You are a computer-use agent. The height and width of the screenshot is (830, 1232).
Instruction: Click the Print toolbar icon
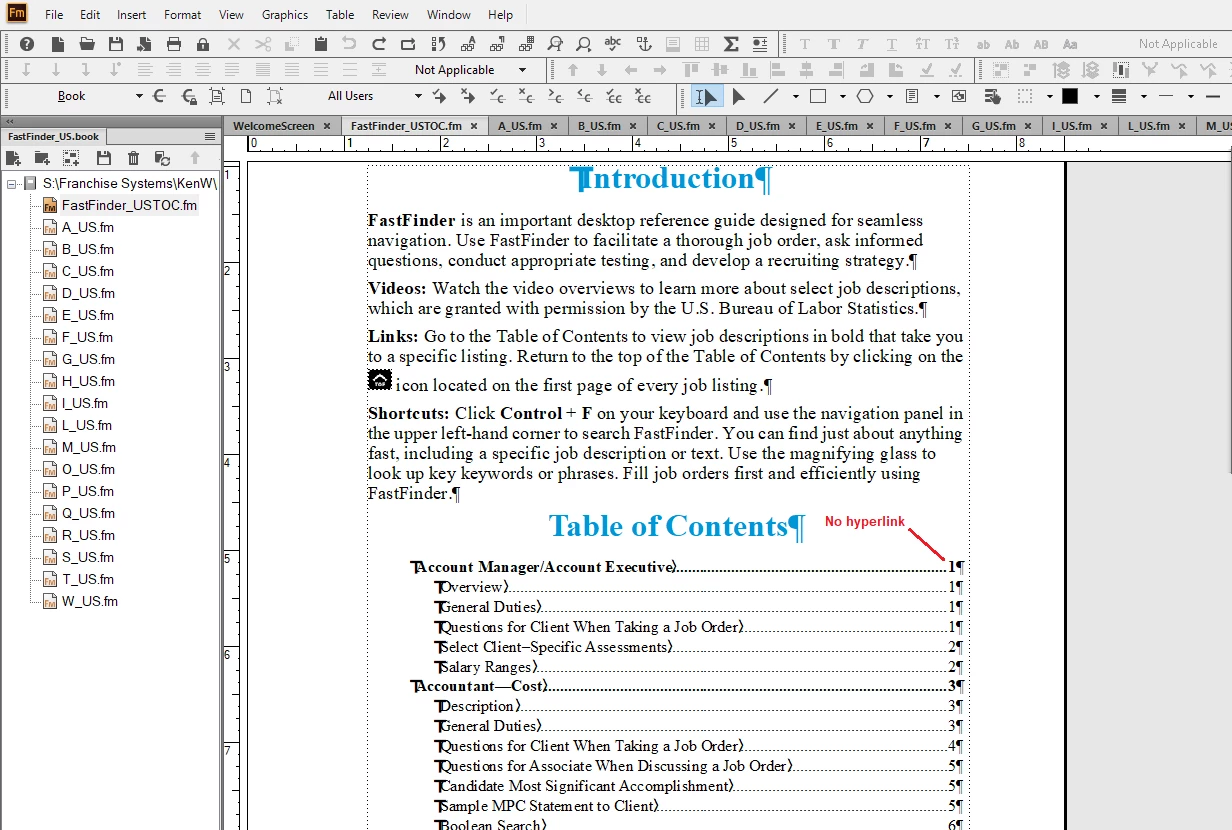(x=174, y=44)
